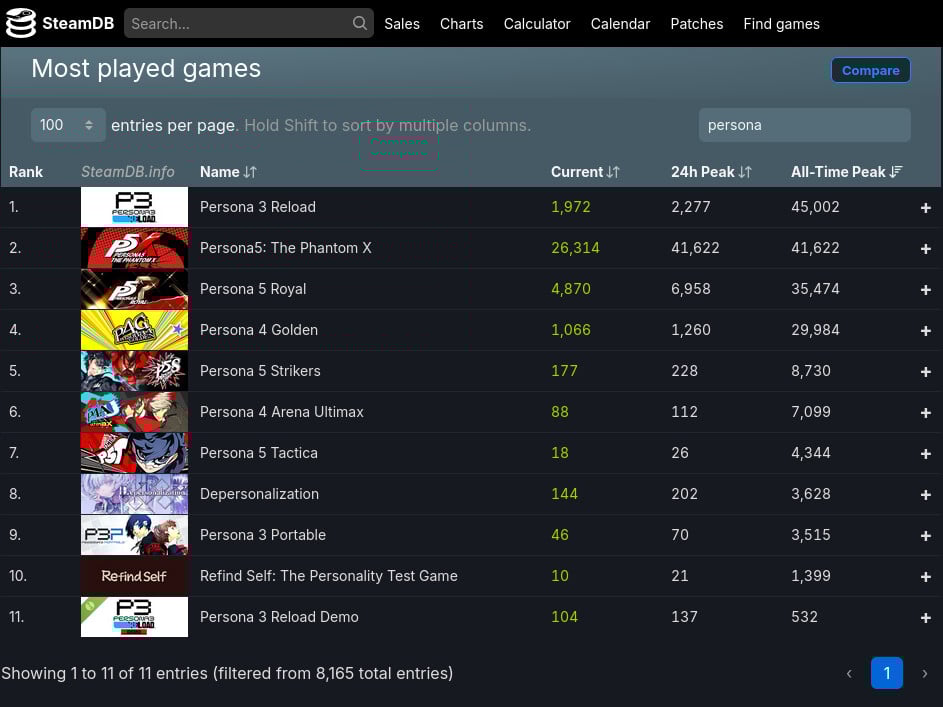Click the current players value 26,314
Viewport: 943px width, 707px height.
pos(575,248)
